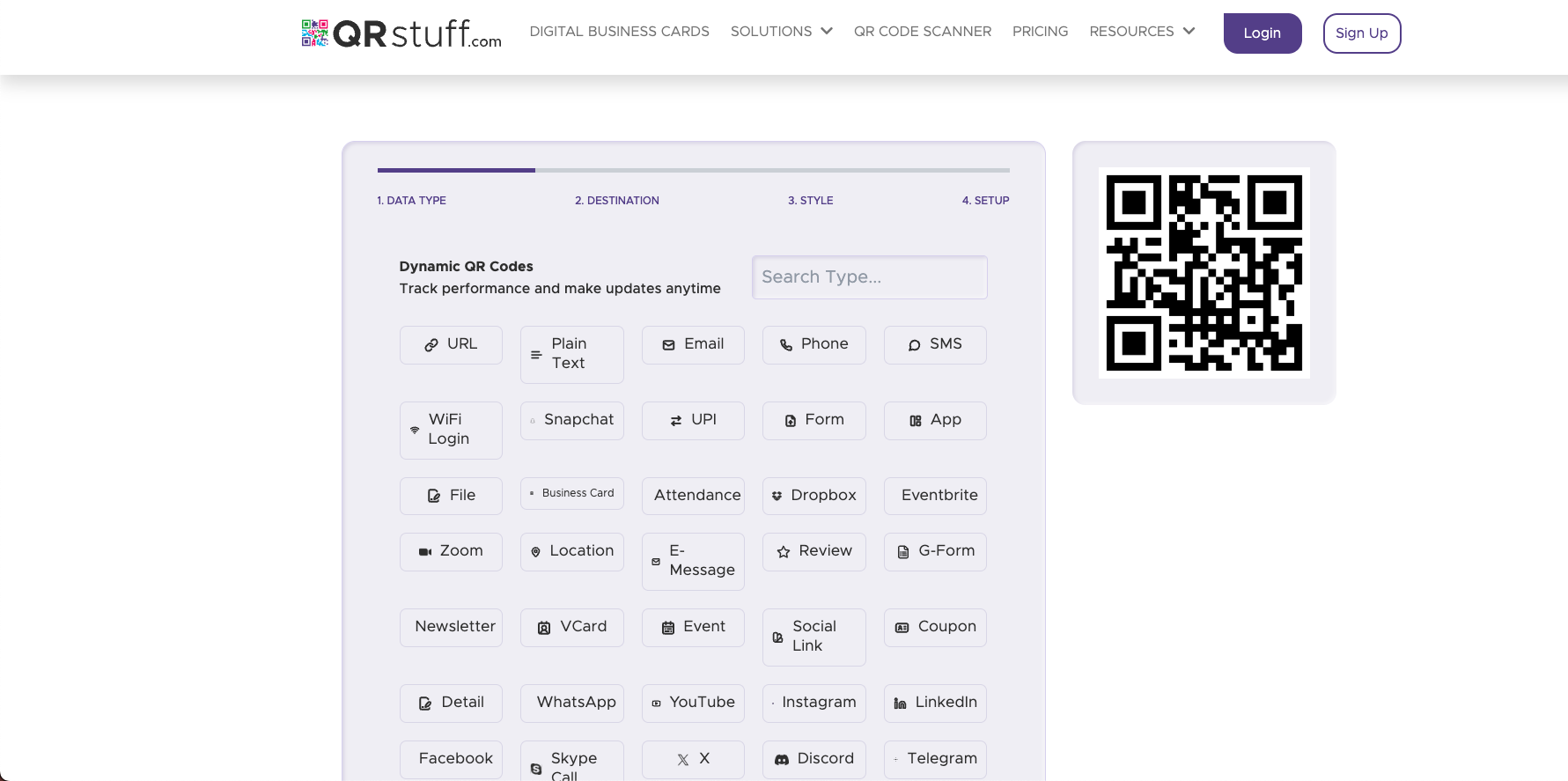This screenshot has height=781, width=1568.
Task: Select the X logo icon
Action: pos(683,760)
